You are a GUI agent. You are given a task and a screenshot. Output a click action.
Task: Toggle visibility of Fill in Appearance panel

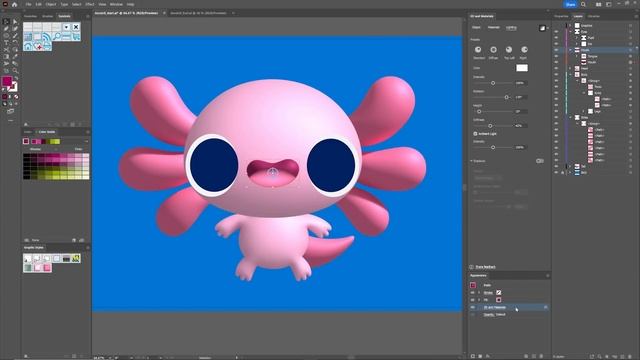coord(472,300)
